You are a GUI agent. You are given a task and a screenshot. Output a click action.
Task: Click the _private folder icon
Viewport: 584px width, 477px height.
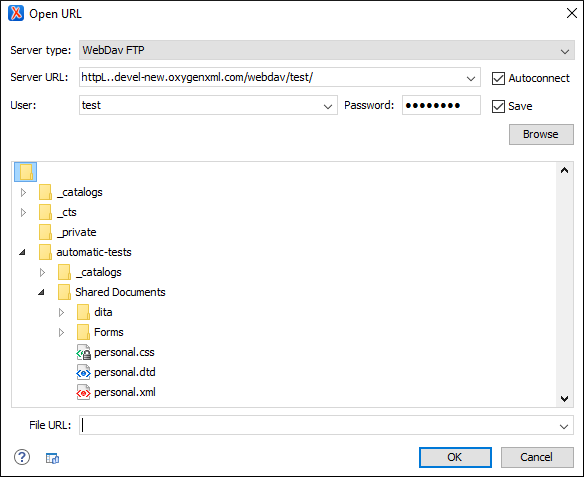(x=45, y=232)
